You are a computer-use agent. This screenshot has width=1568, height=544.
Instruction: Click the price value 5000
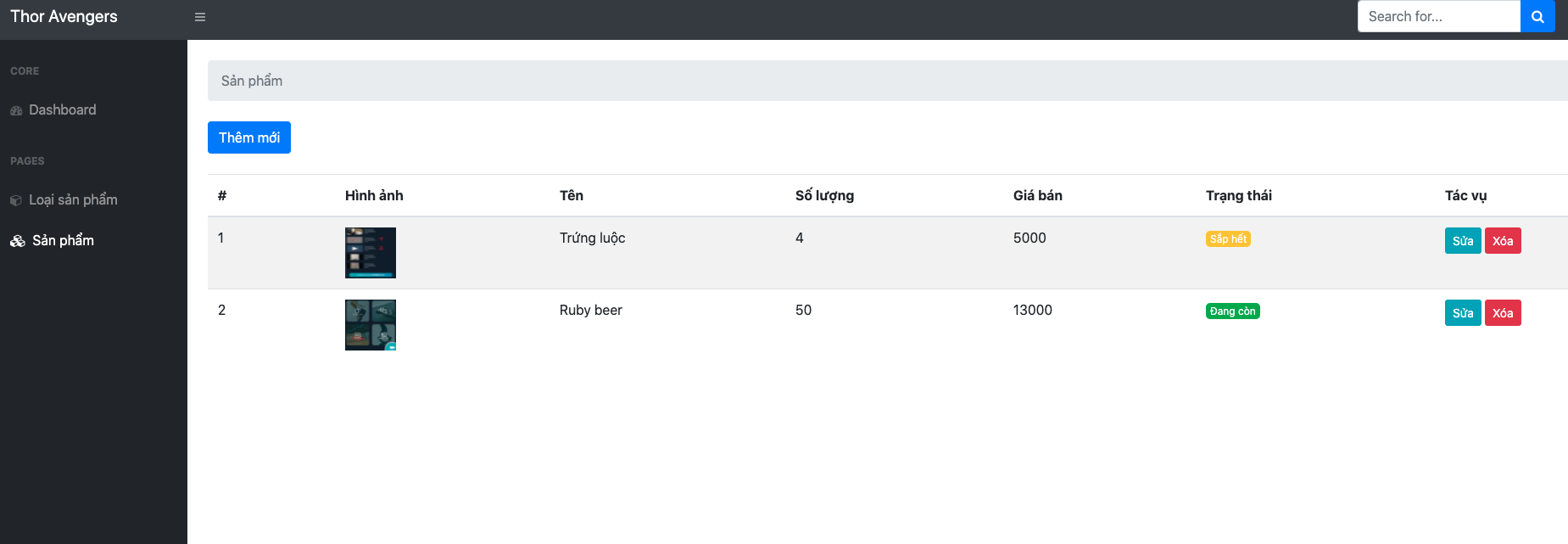point(1030,238)
